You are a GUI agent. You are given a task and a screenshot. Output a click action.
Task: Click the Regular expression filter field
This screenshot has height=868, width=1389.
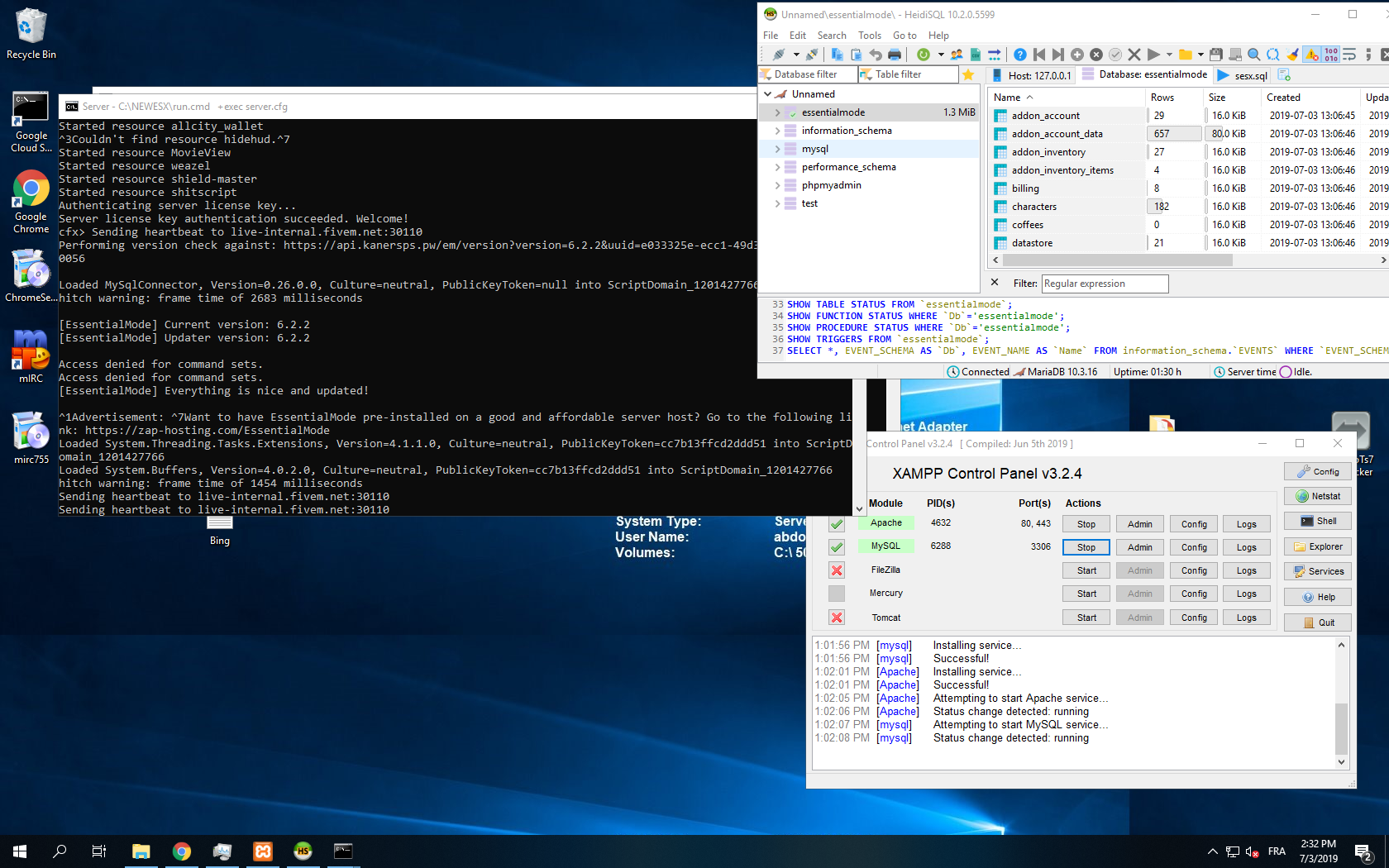point(1105,284)
